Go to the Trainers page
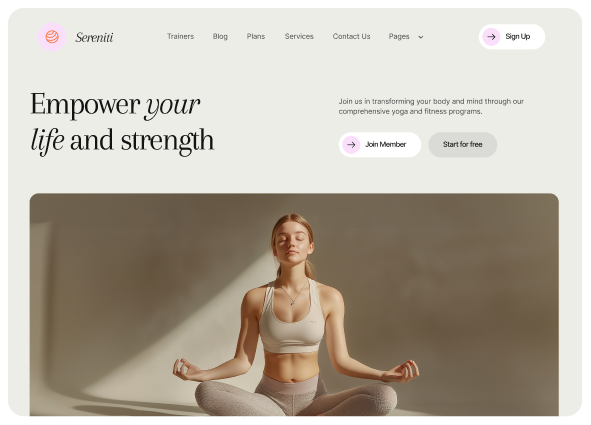591x425 pixels. click(x=181, y=37)
